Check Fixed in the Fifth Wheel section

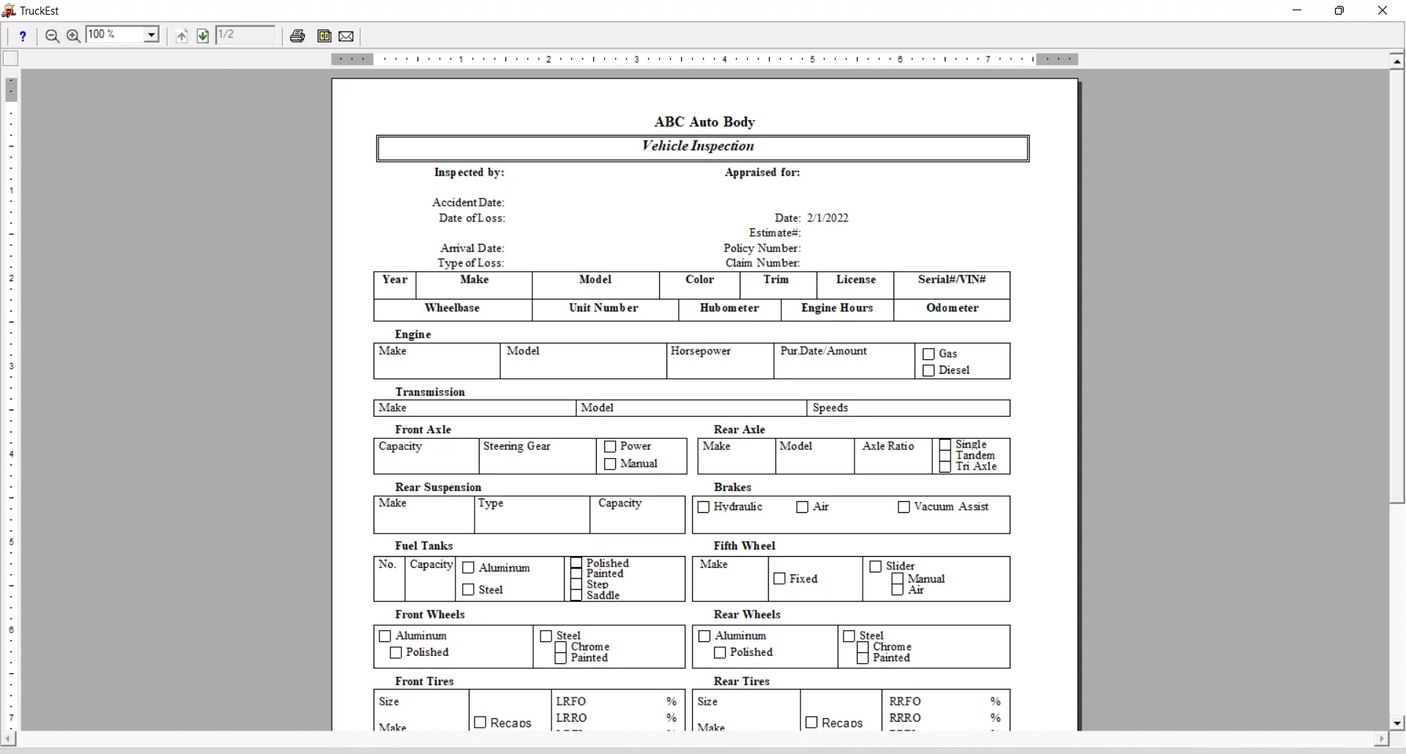click(779, 578)
